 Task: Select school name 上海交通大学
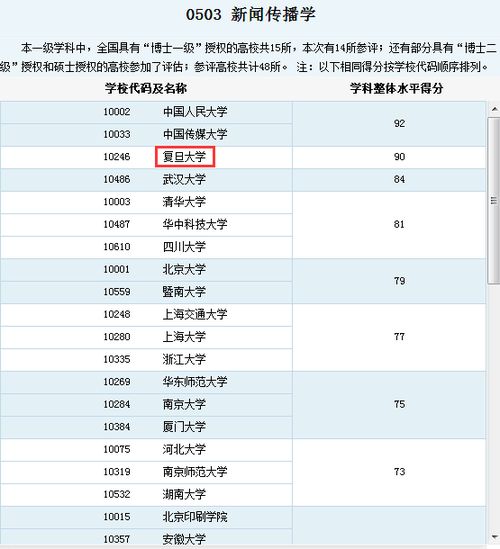pos(195,314)
